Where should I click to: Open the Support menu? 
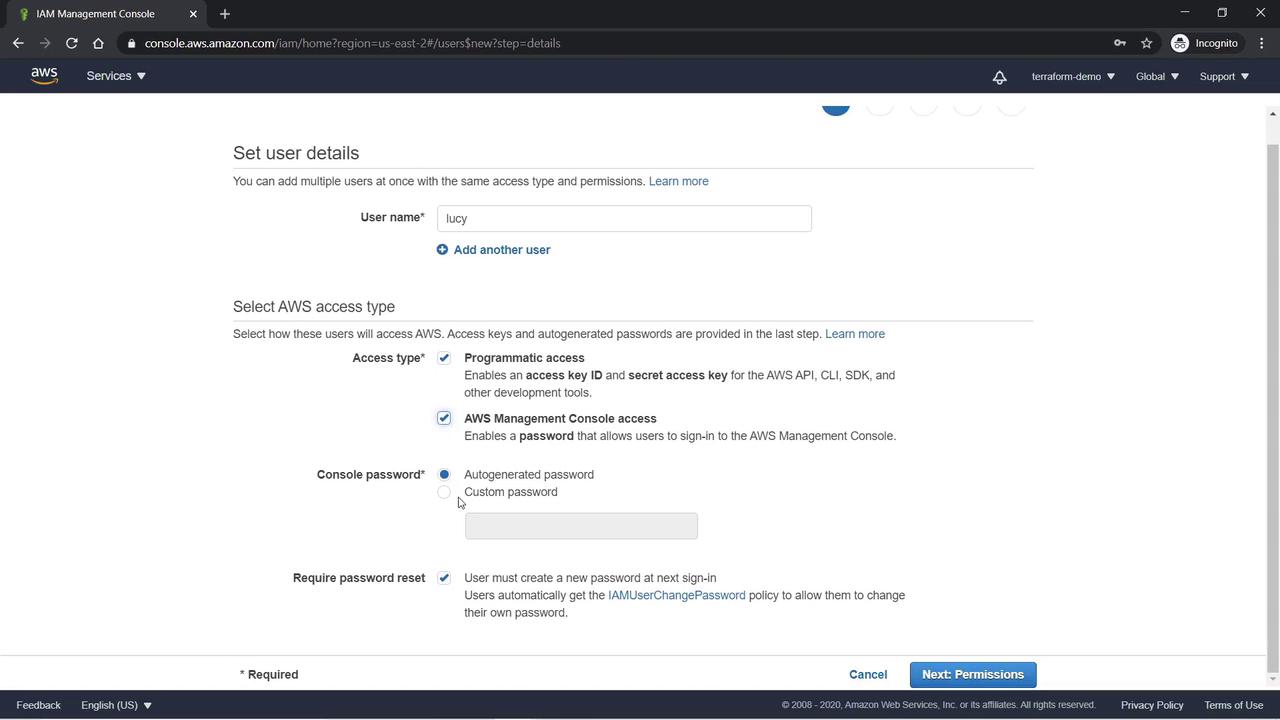click(x=1224, y=76)
